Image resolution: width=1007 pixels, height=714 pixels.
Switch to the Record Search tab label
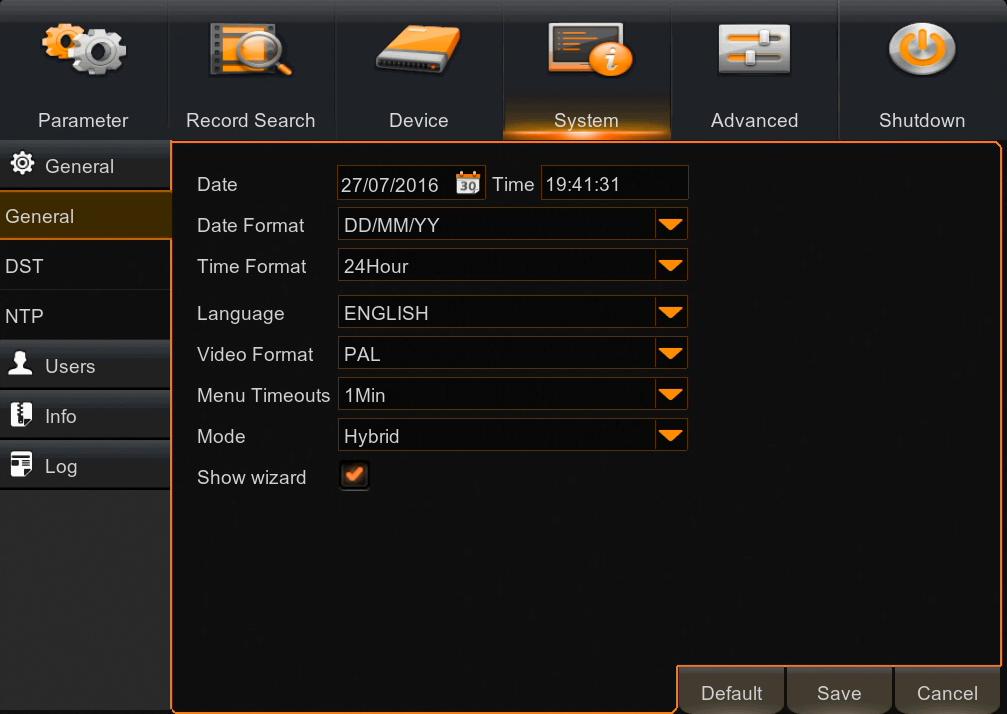point(250,120)
